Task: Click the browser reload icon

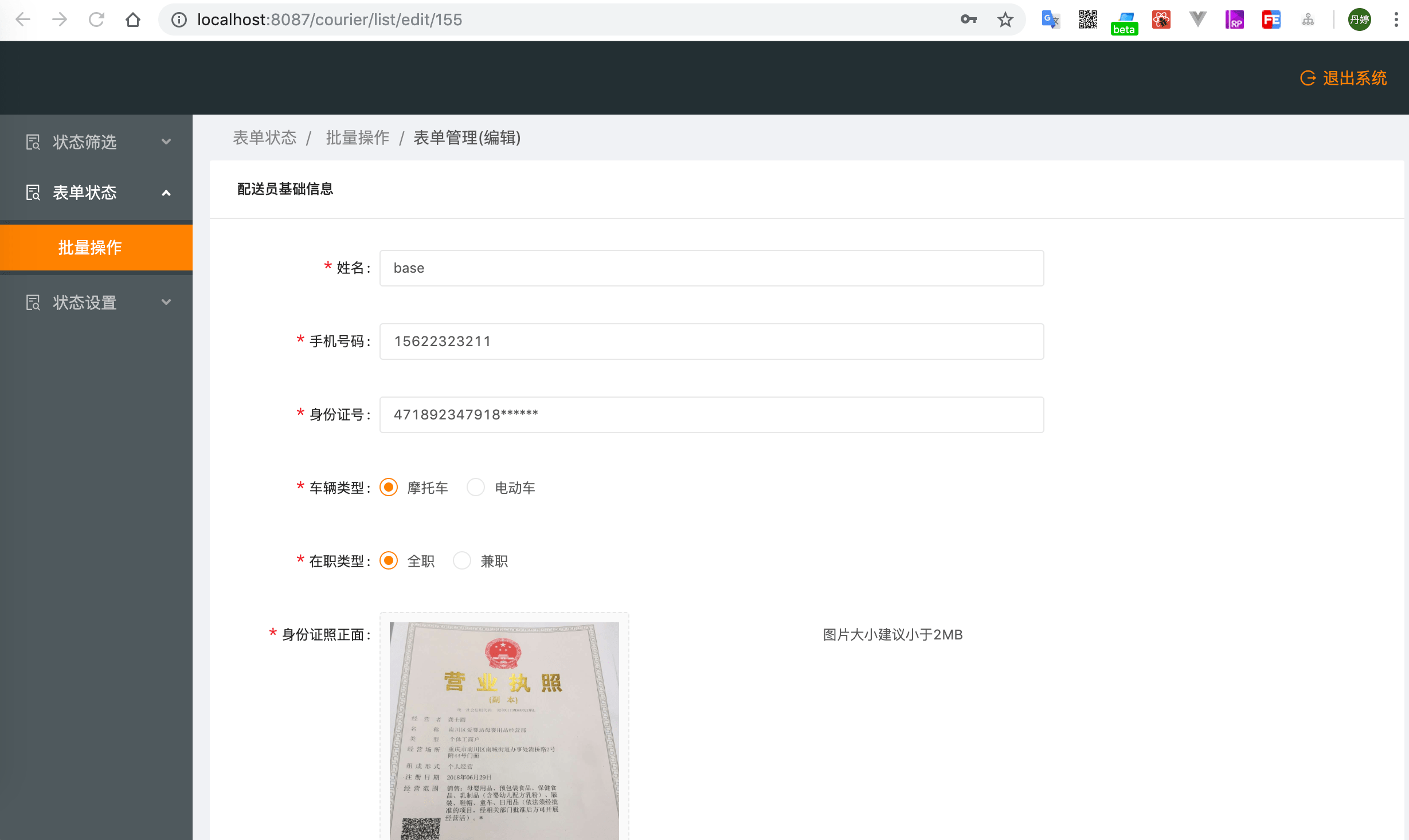Action: click(96, 19)
